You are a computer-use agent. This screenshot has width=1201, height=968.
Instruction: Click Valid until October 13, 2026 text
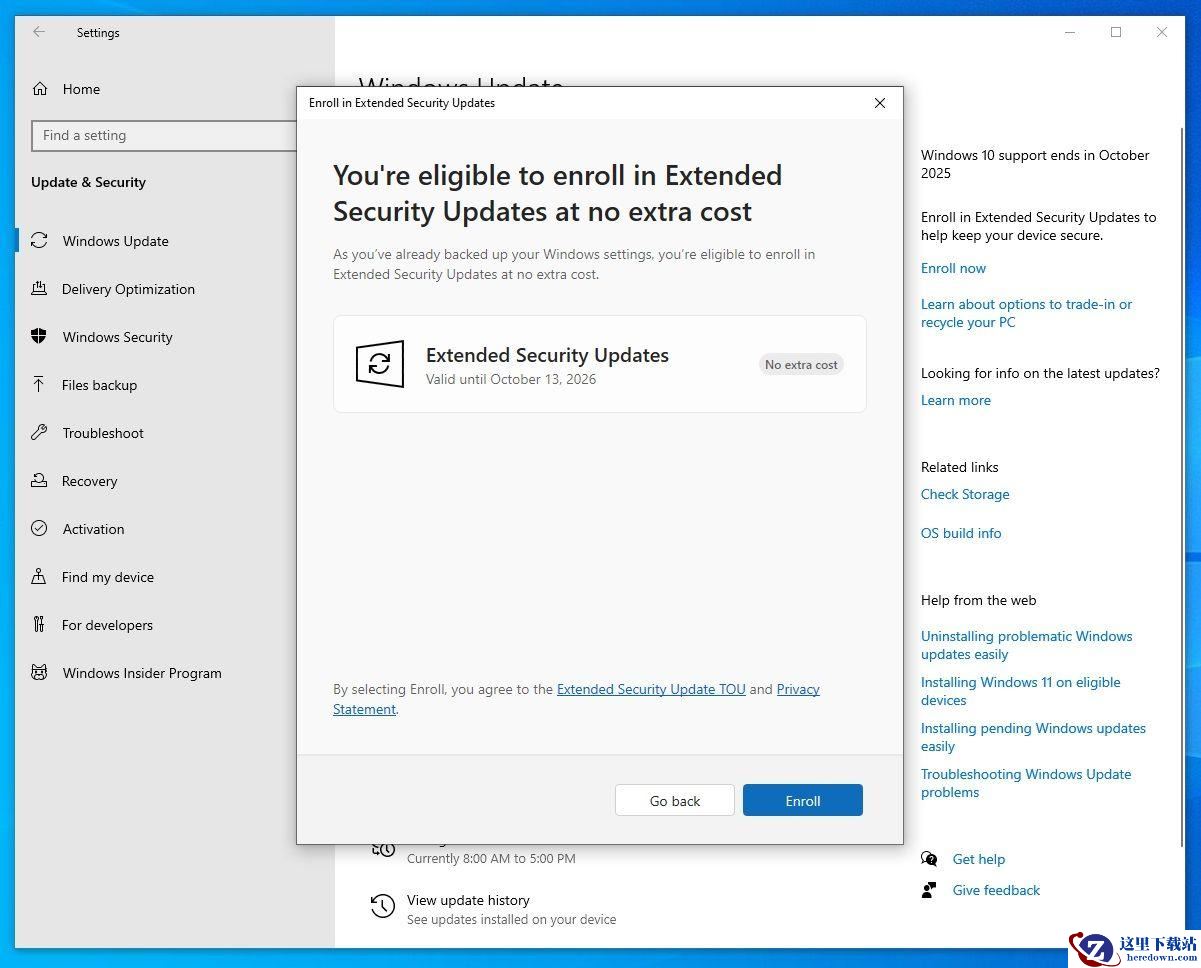(511, 379)
